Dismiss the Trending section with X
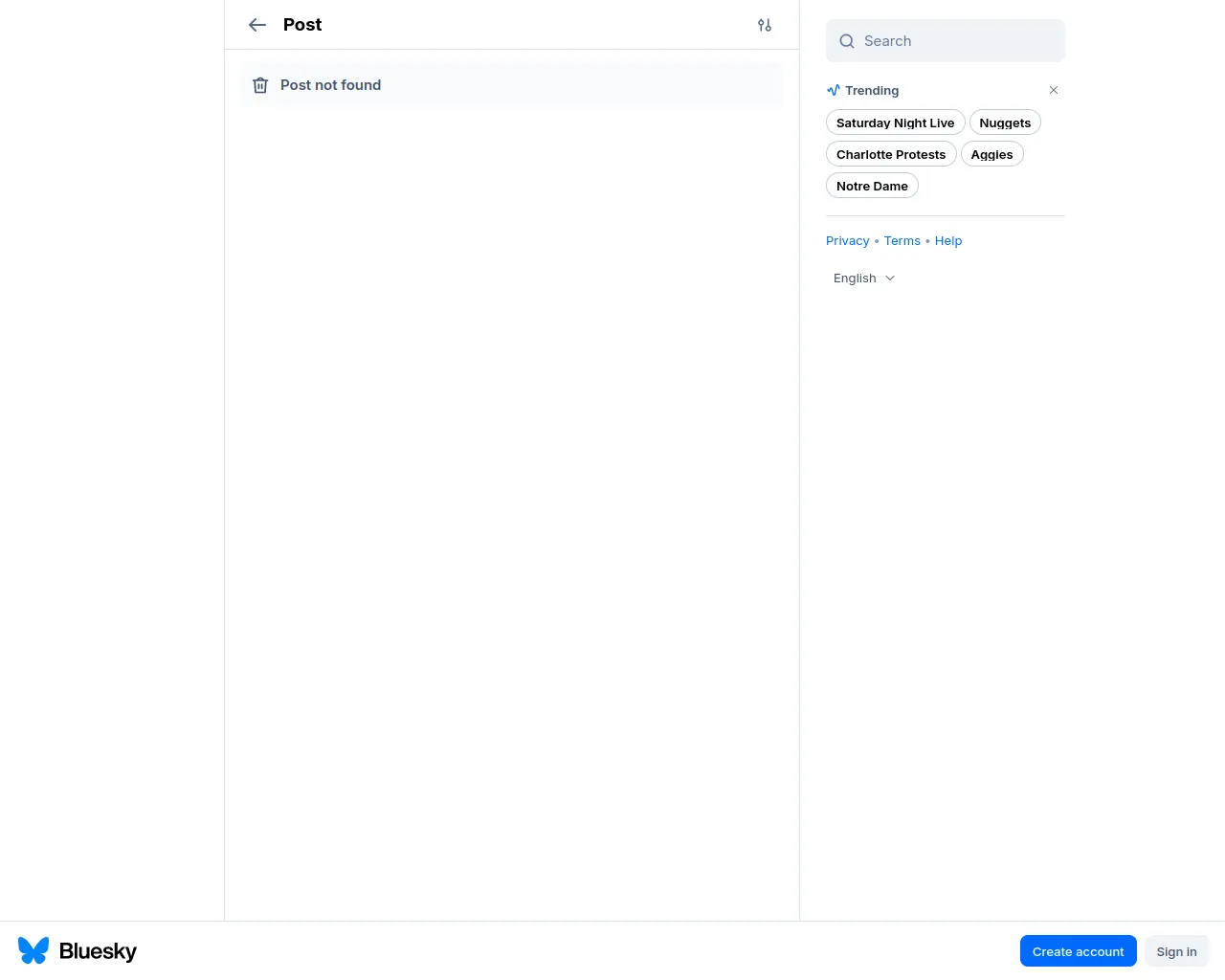 click(x=1054, y=90)
